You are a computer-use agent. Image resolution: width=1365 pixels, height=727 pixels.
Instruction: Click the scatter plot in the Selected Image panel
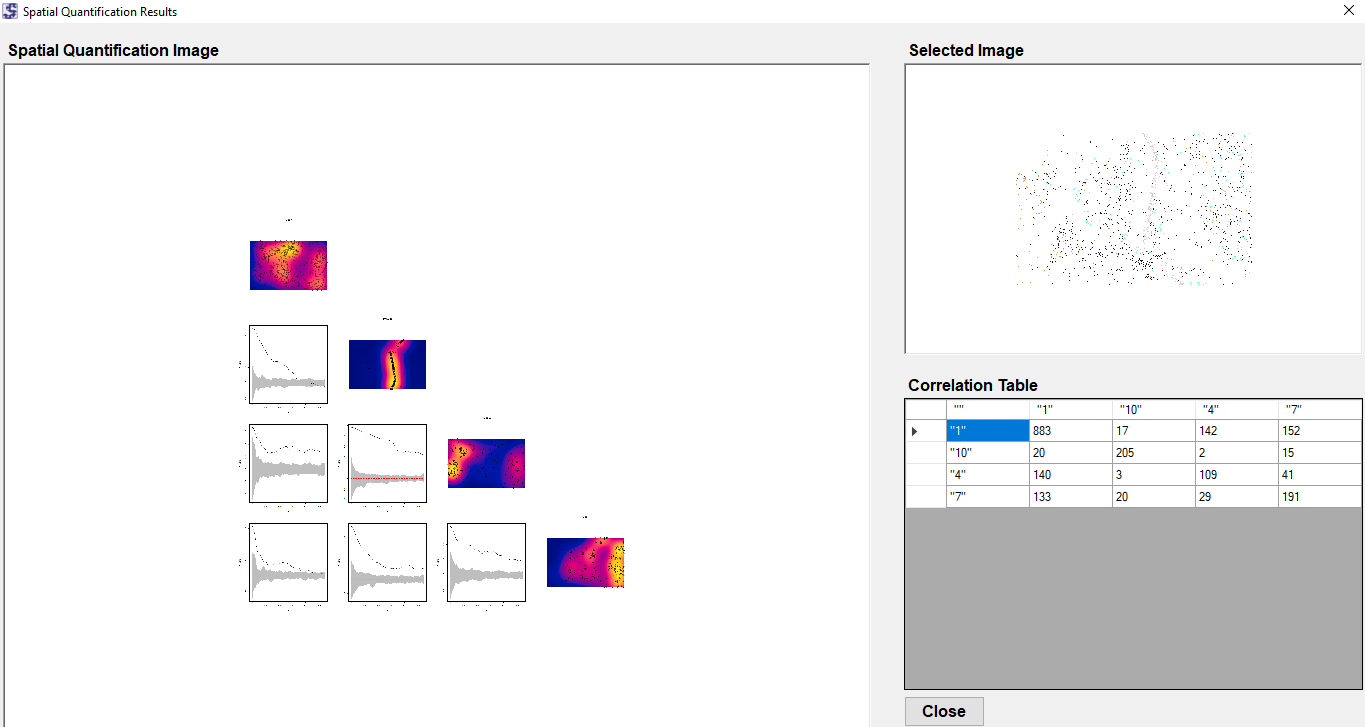pyautogui.click(x=1133, y=210)
